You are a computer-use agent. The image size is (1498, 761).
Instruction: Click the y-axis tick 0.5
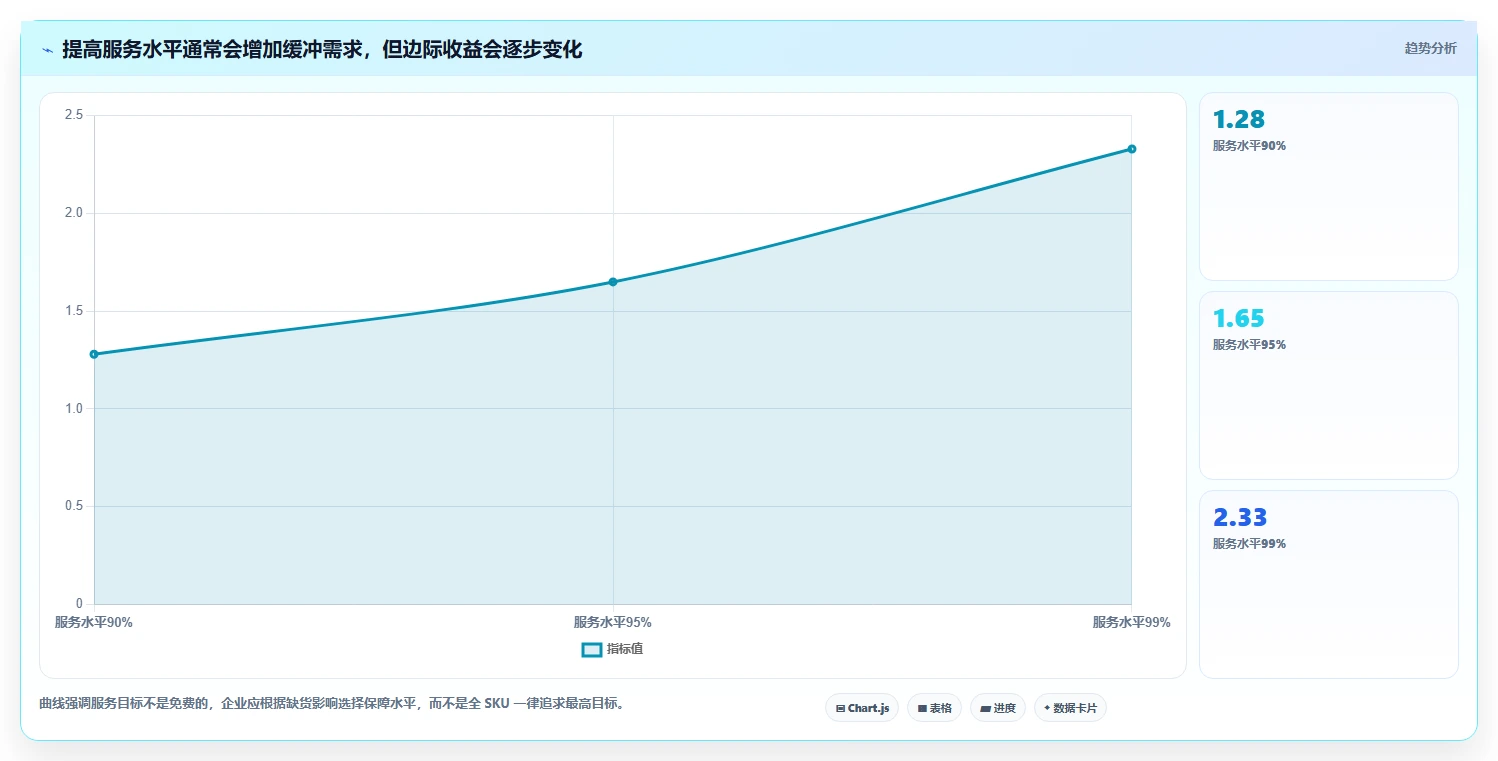pyautogui.click(x=73, y=506)
